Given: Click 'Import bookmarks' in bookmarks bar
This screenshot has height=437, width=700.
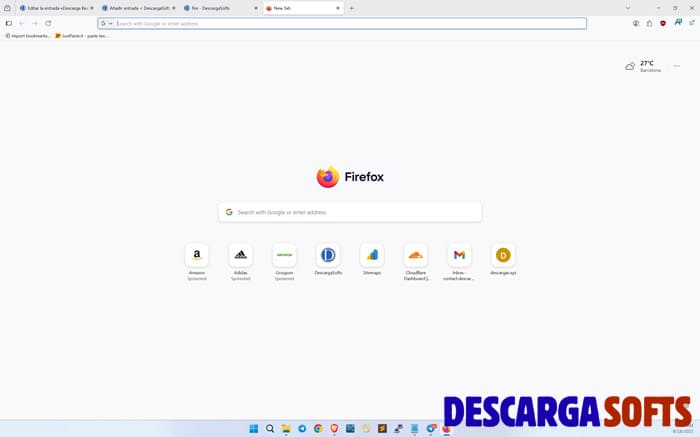Looking at the screenshot, I should [27, 36].
